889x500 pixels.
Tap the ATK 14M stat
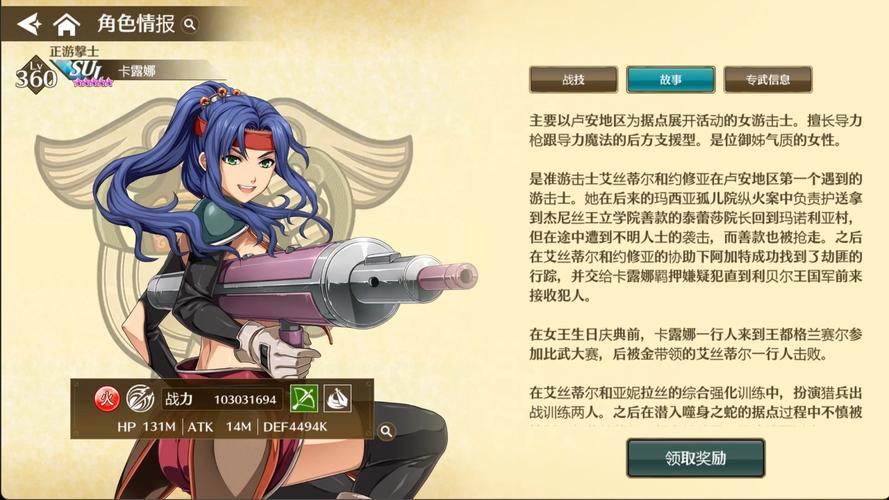[219, 427]
